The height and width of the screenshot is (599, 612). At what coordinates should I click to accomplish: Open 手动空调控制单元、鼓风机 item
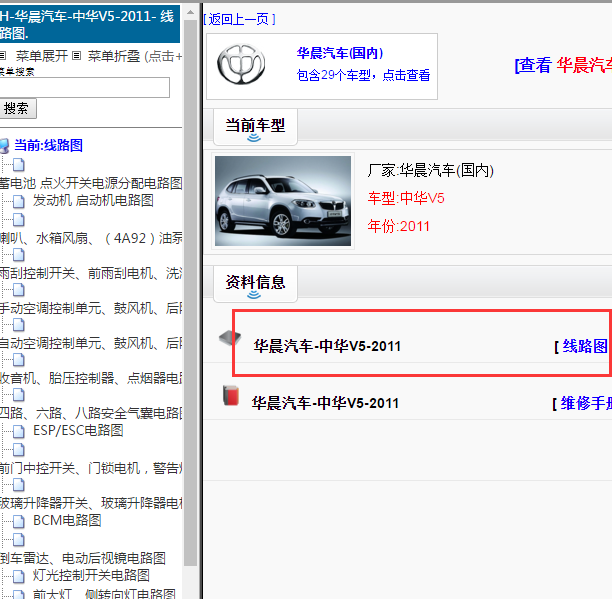point(91,308)
